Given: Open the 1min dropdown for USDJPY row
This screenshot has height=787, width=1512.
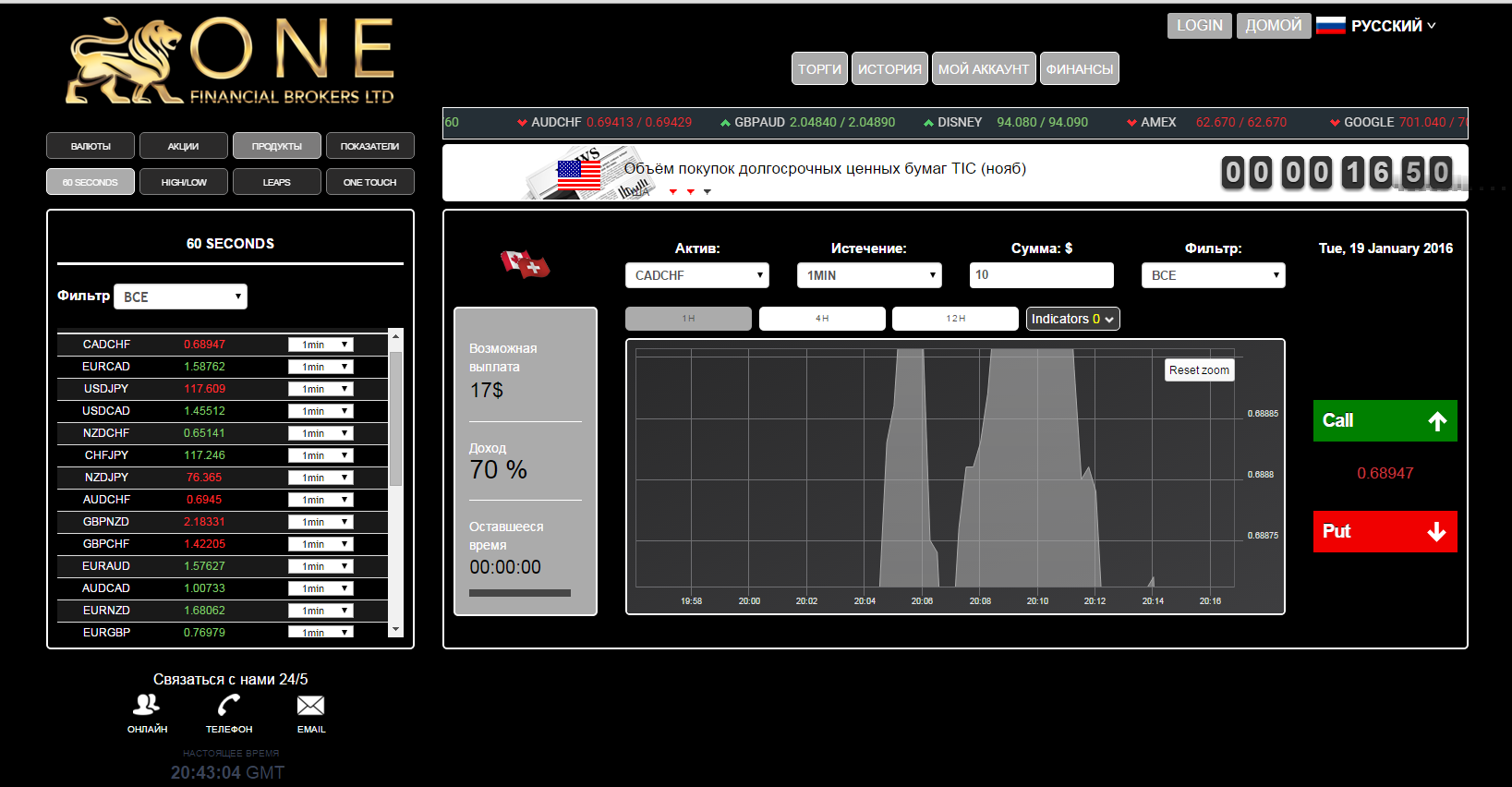Looking at the screenshot, I should click(x=321, y=389).
